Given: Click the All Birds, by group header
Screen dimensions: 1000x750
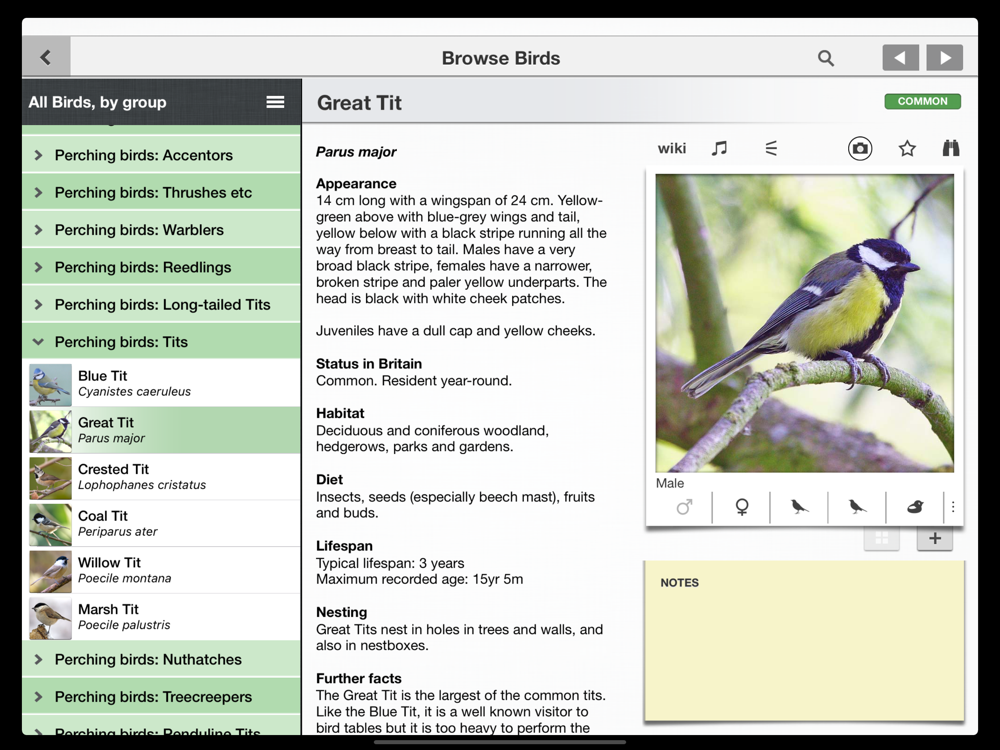Looking at the screenshot, I should click(98, 102).
